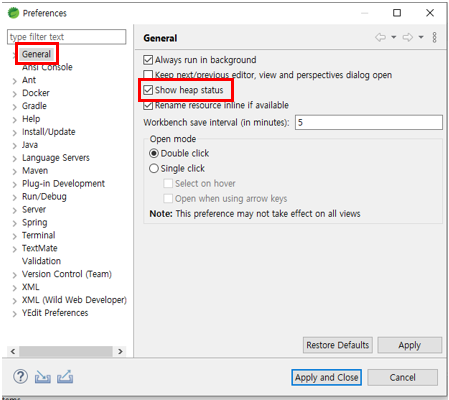Image resolution: width=449 pixels, height=400 pixels.
Task: Click the Restore Defaults button
Action: [x=338, y=345]
